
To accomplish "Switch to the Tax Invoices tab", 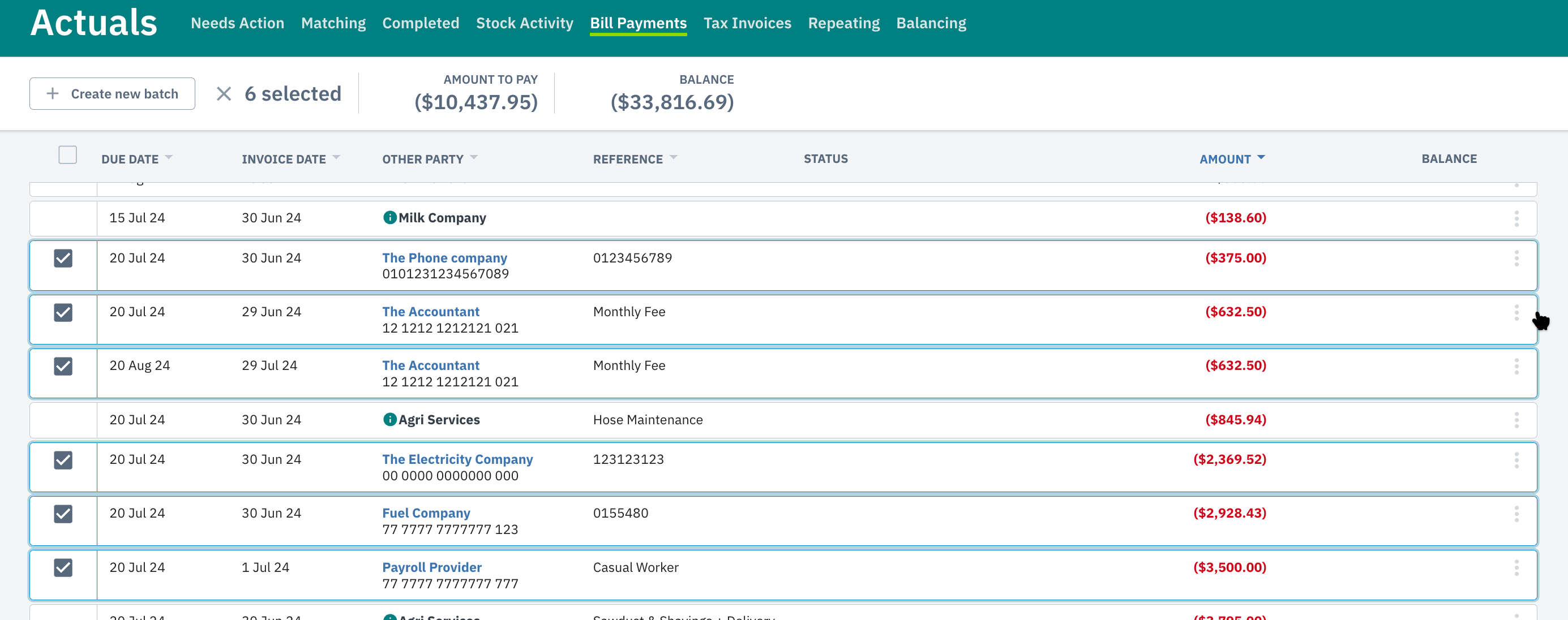I will click(747, 23).
